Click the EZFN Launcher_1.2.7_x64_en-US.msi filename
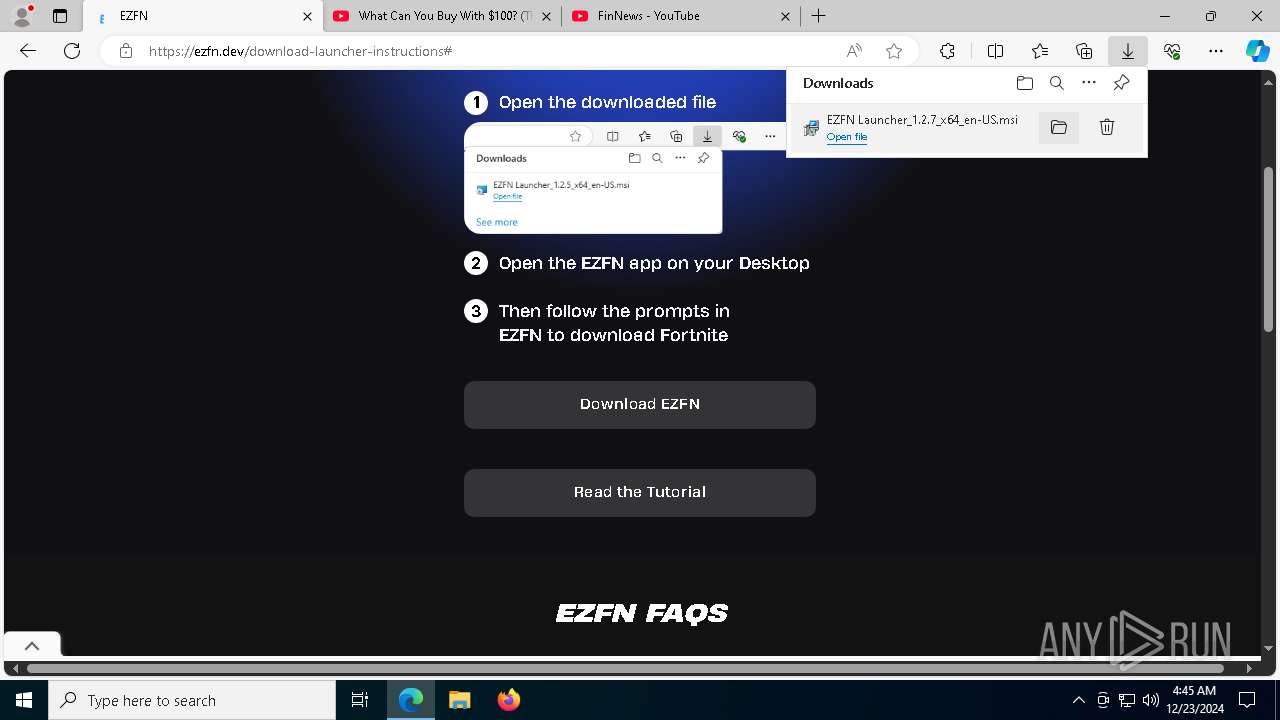 922,120
